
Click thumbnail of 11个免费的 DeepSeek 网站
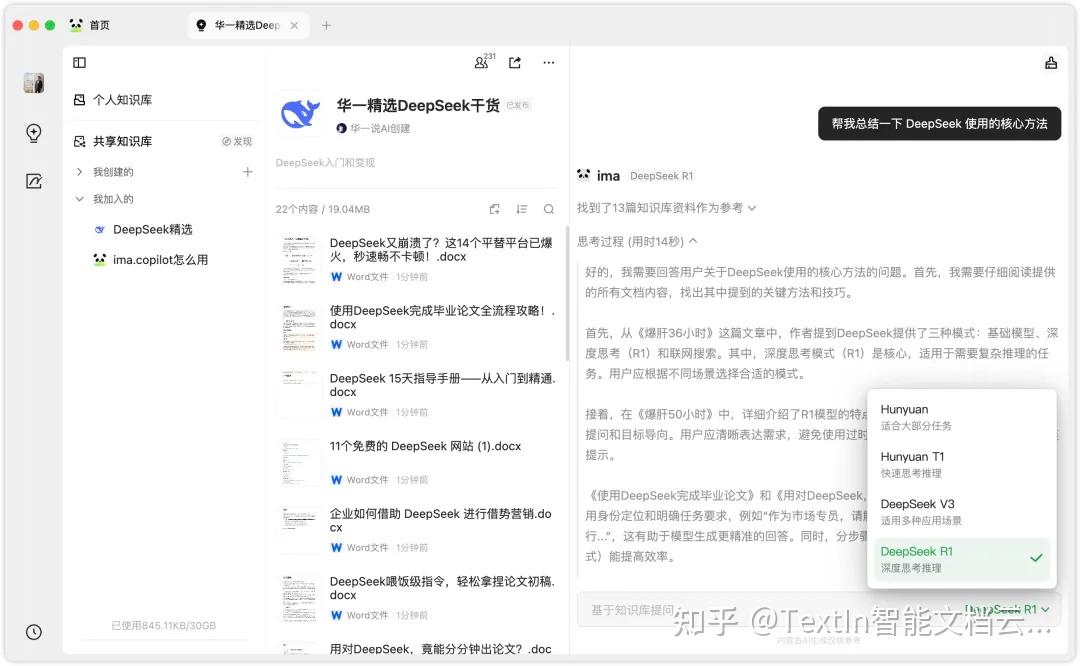[299, 462]
